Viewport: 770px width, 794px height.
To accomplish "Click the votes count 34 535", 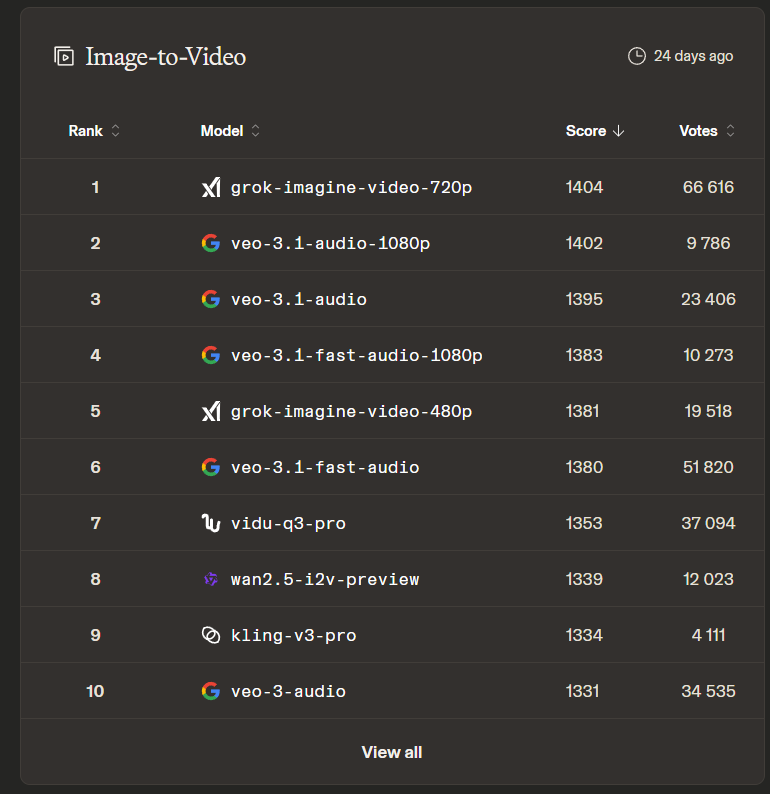I will (708, 691).
